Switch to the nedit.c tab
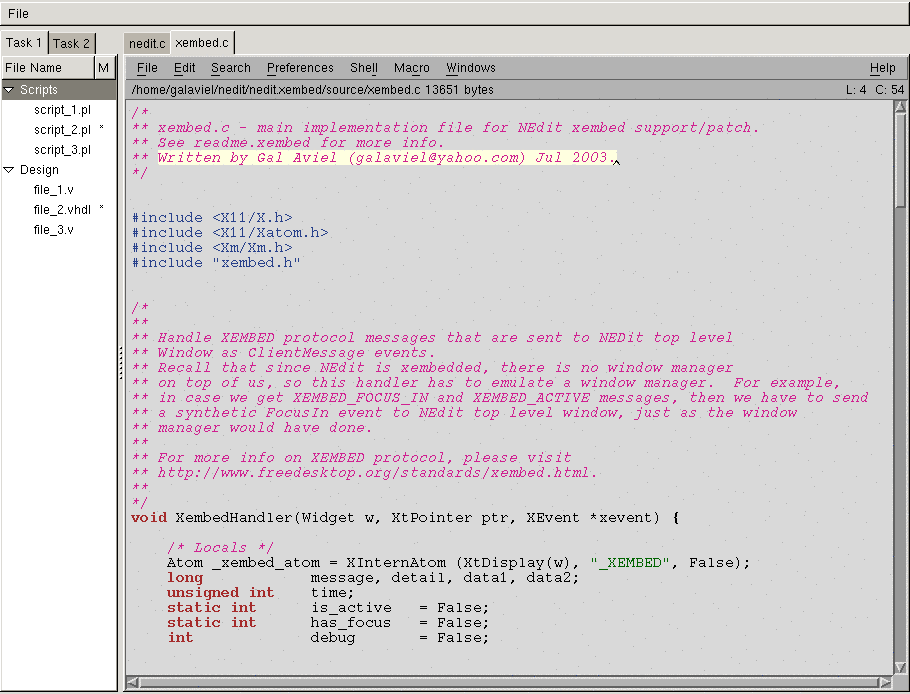 point(147,44)
